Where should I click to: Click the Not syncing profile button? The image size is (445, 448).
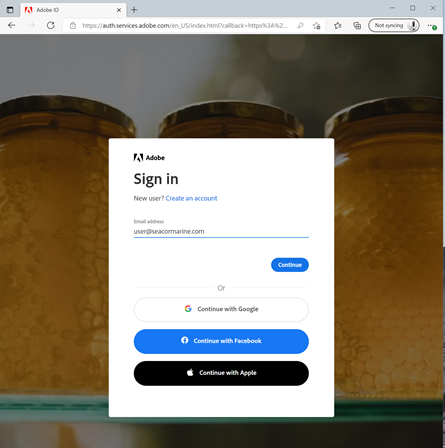pos(394,26)
